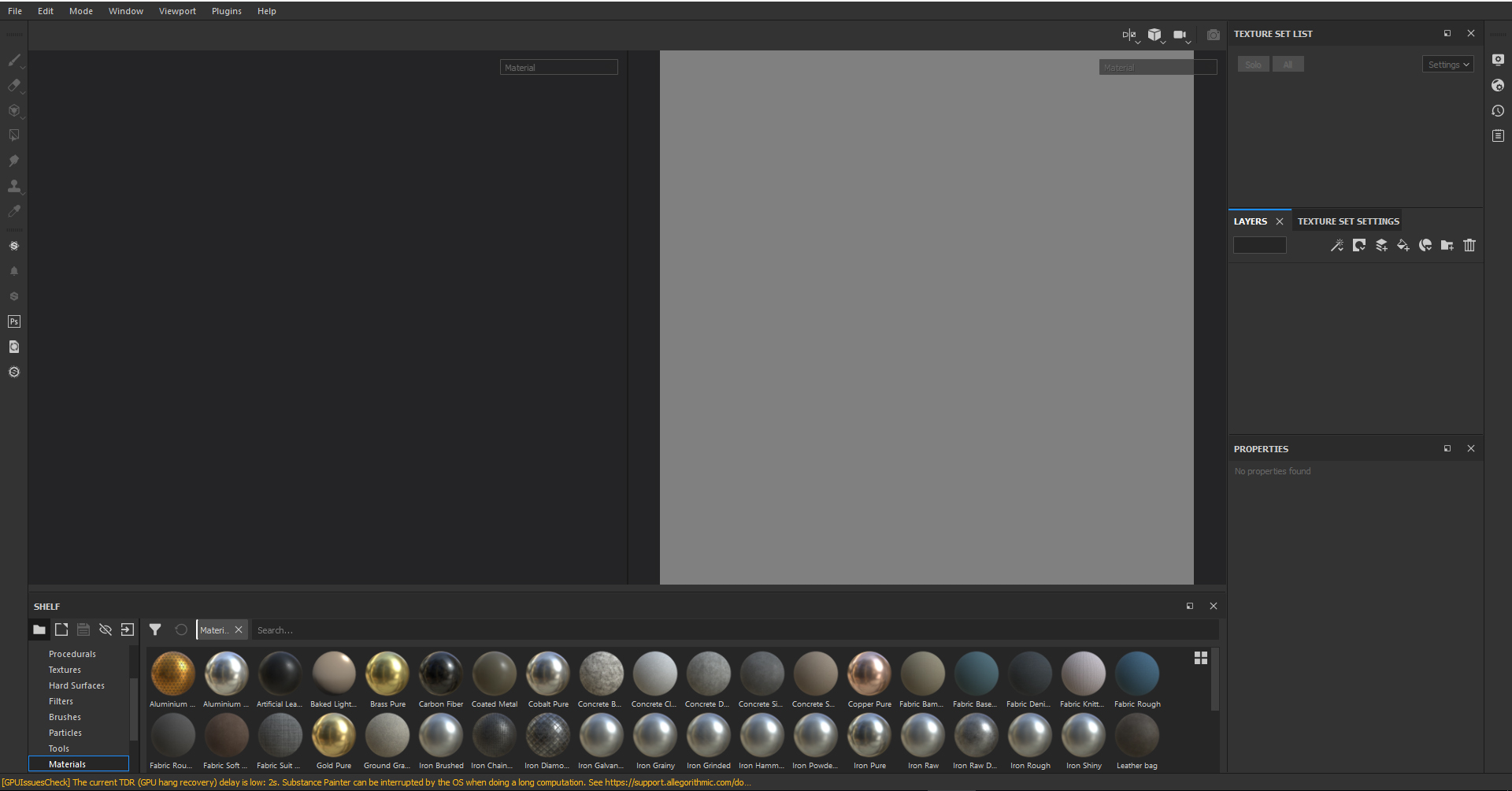
Task: Click the Photoshop export (Ps) icon
Action: pyautogui.click(x=14, y=321)
